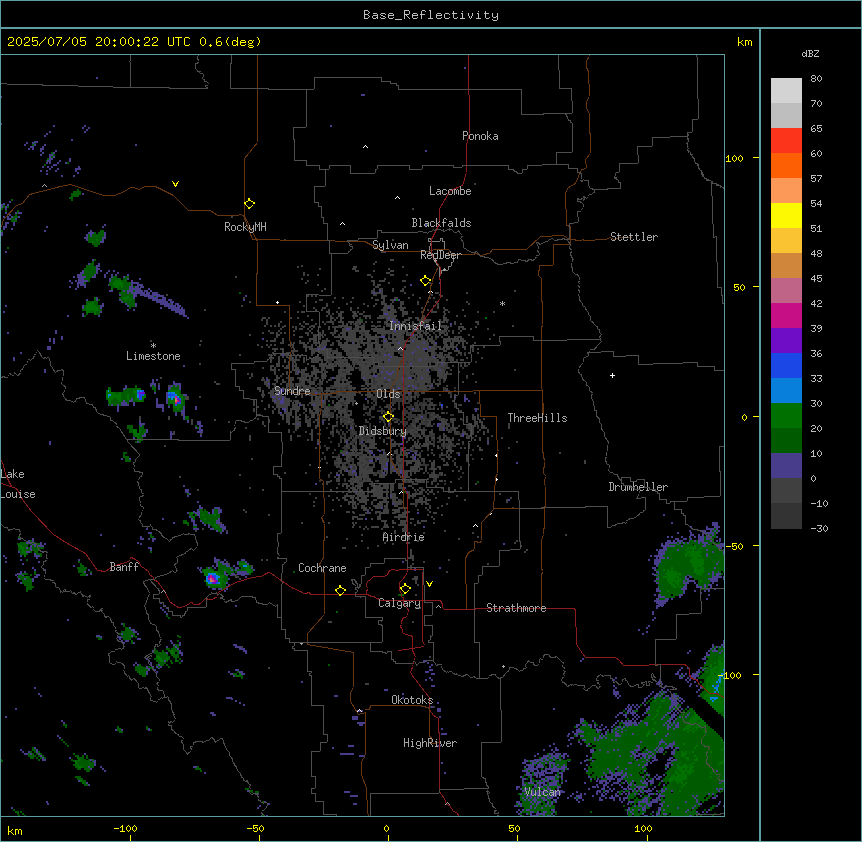Viewport: 862px width, 842px height.
Task: Click the yellow v marker northwest of RockyMH
Action: pyautogui.click(x=175, y=184)
